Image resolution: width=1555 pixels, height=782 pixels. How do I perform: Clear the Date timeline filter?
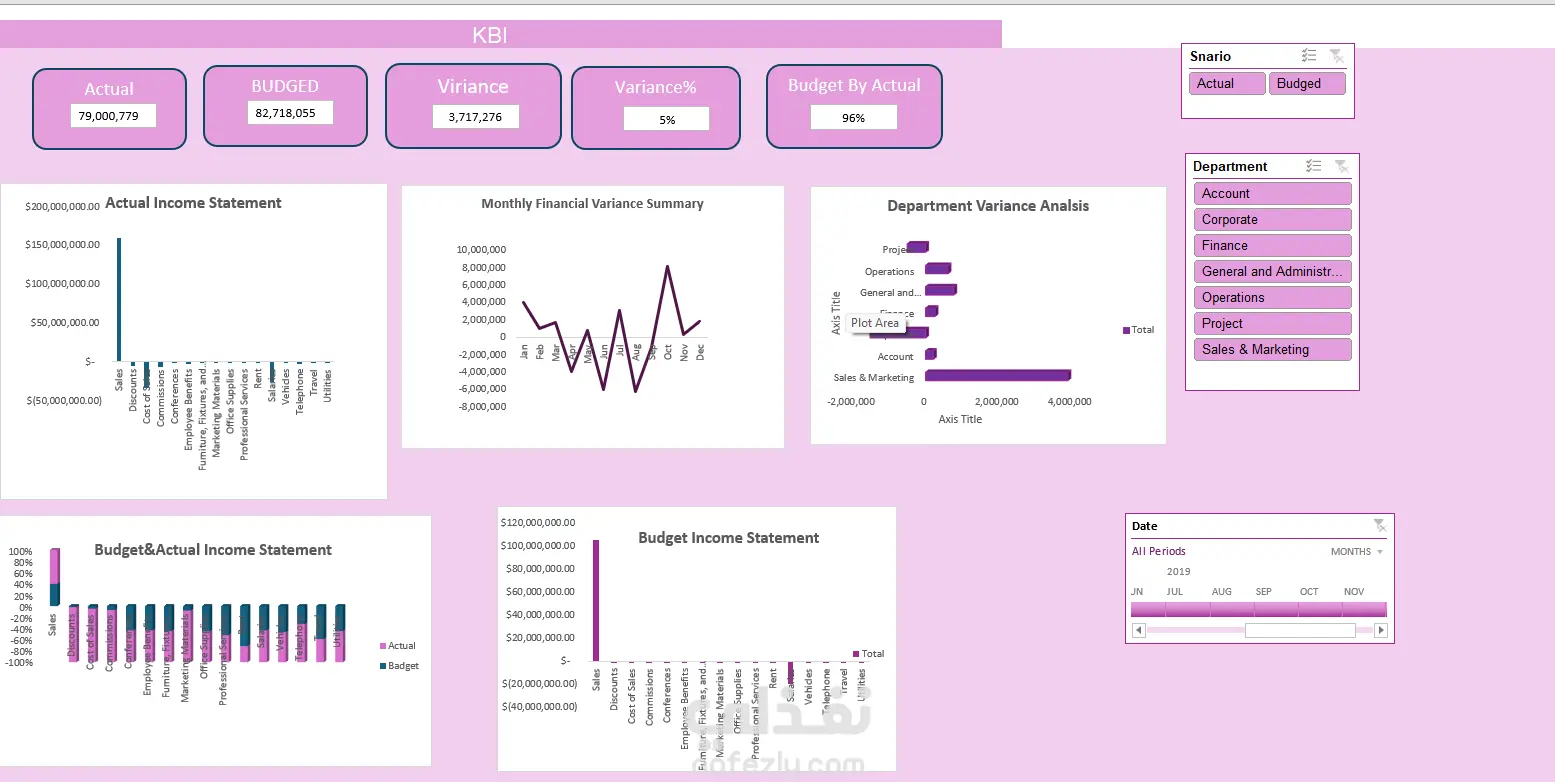1379,526
